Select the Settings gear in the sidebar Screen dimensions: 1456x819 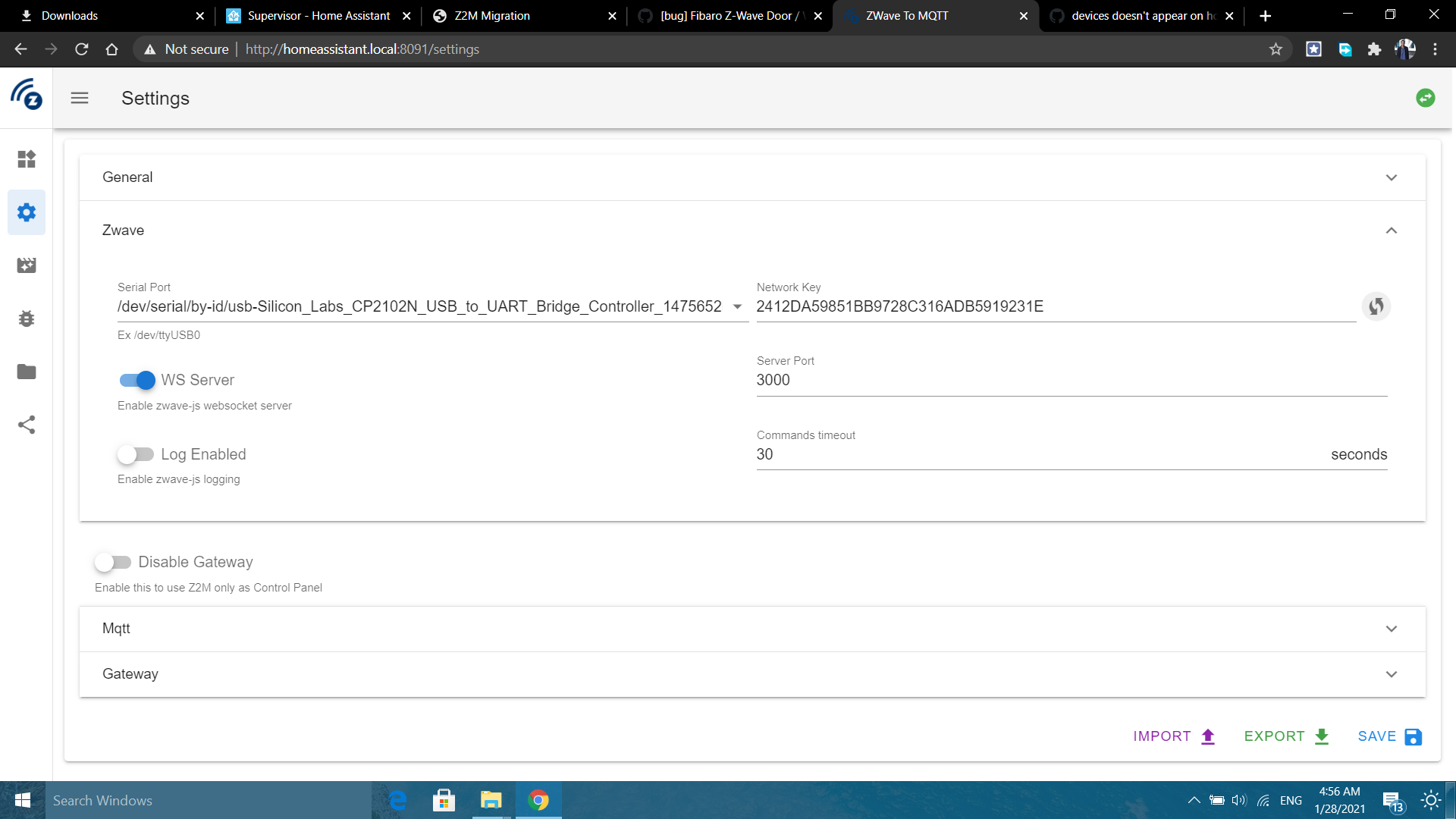coord(27,212)
